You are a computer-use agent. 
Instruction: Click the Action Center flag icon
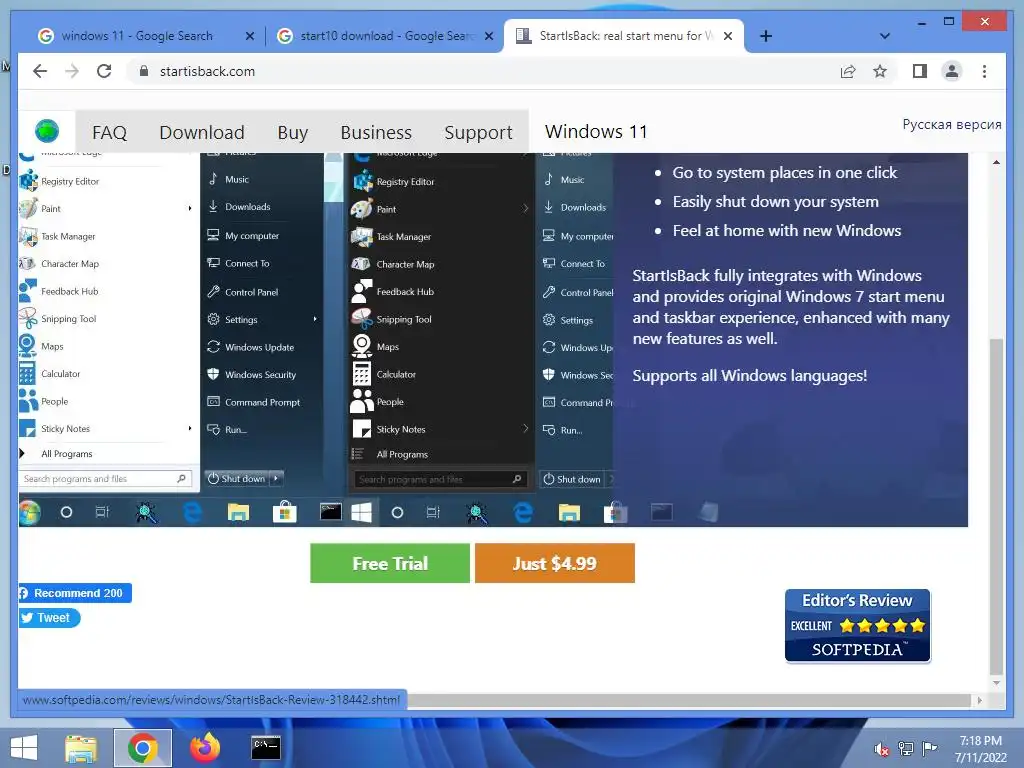click(x=929, y=749)
